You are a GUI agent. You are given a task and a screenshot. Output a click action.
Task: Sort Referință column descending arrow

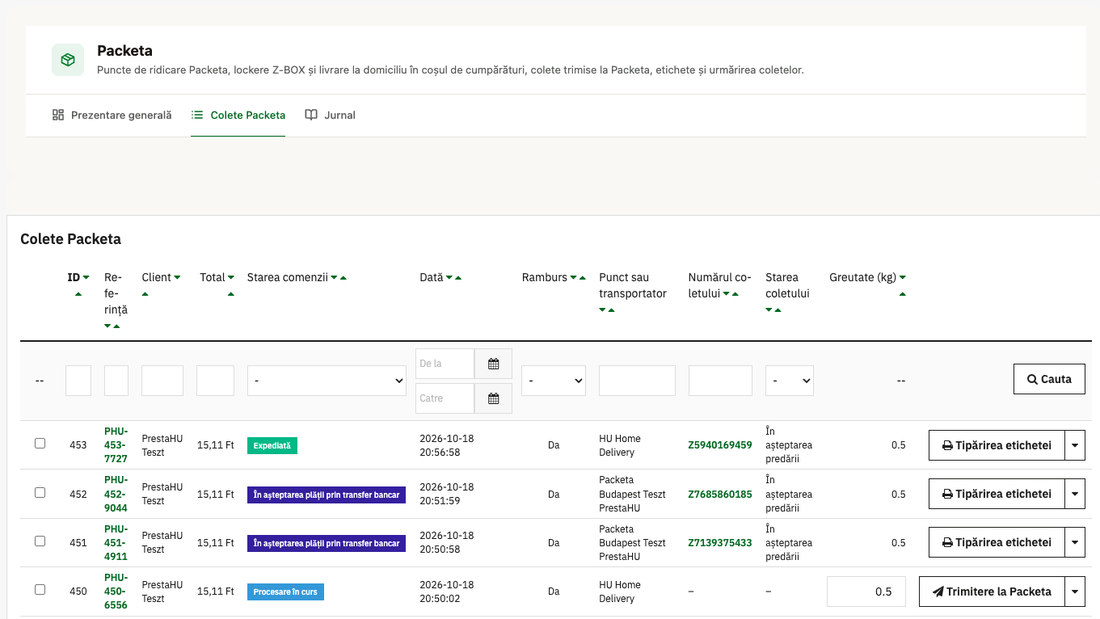point(107,326)
